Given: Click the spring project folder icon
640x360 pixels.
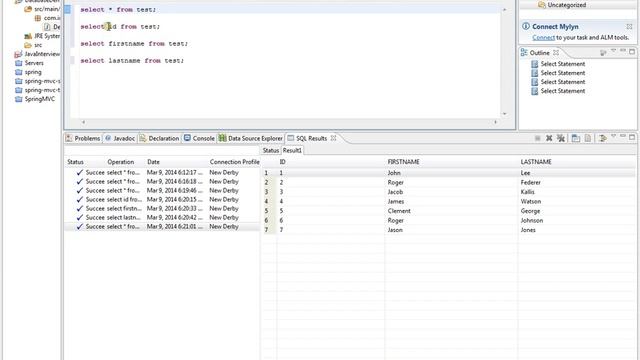Looking at the screenshot, I should [x=18, y=72].
